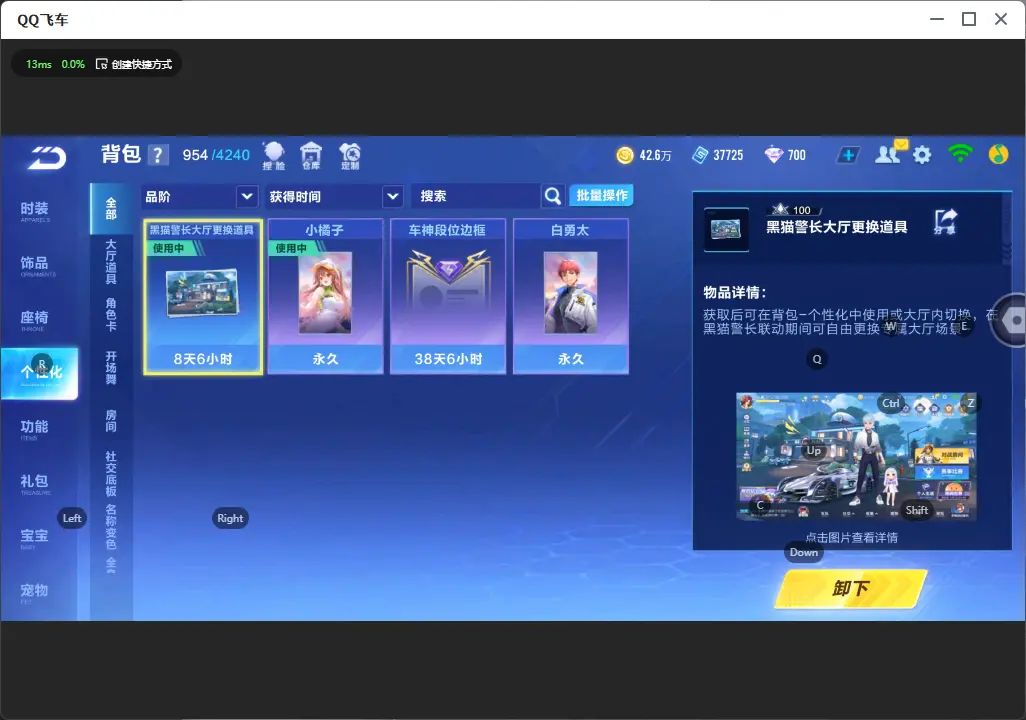
Task: Switch to the 宠物 category tab
Action: 34,592
